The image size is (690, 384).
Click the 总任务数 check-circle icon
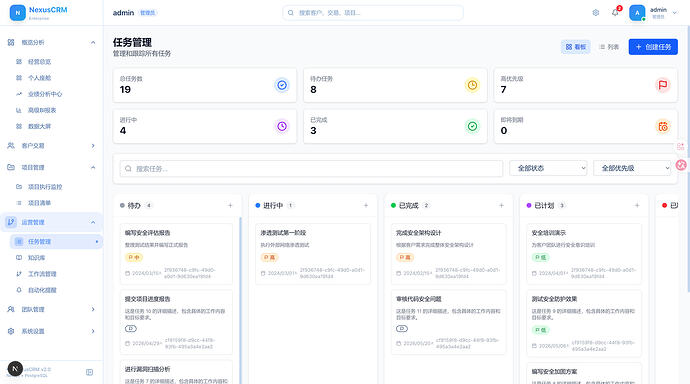pos(282,85)
